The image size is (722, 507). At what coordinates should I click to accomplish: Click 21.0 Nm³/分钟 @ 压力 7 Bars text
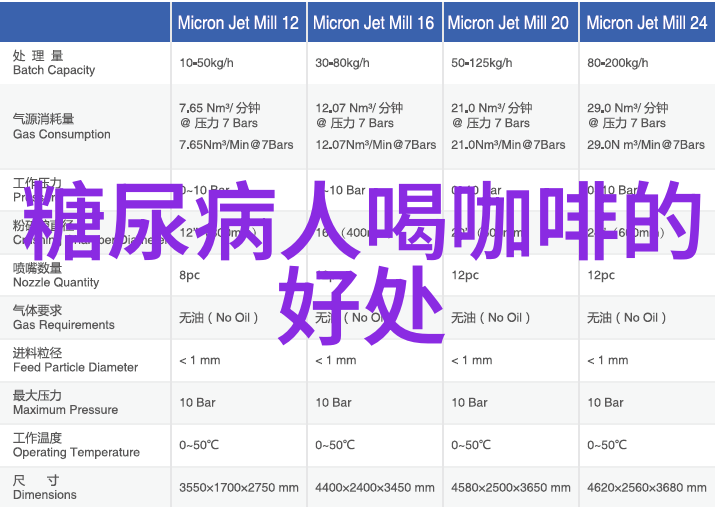click(x=492, y=116)
